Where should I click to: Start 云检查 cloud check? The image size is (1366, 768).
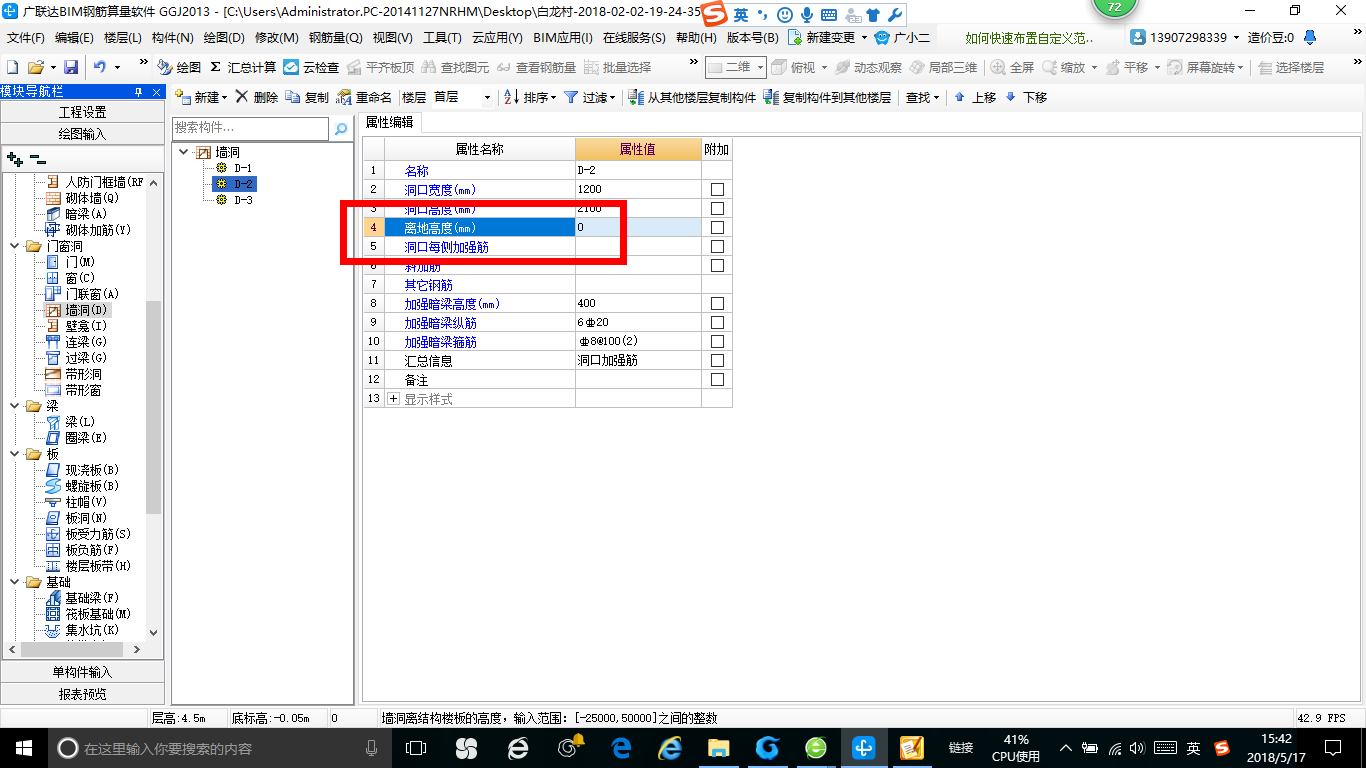tap(311, 67)
